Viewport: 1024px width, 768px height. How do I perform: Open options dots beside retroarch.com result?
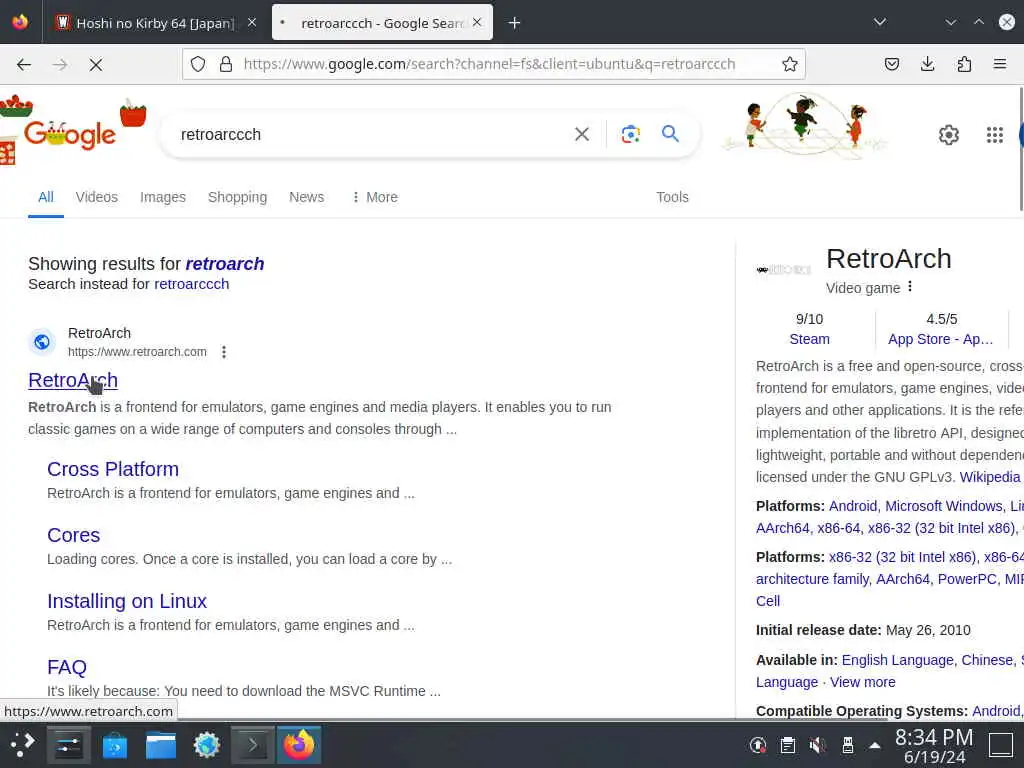(x=224, y=352)
